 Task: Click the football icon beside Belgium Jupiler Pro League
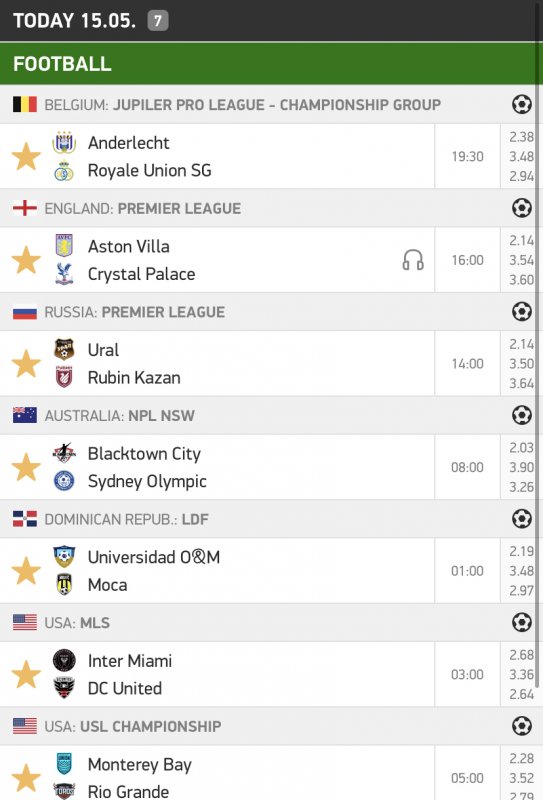(522, 104)
